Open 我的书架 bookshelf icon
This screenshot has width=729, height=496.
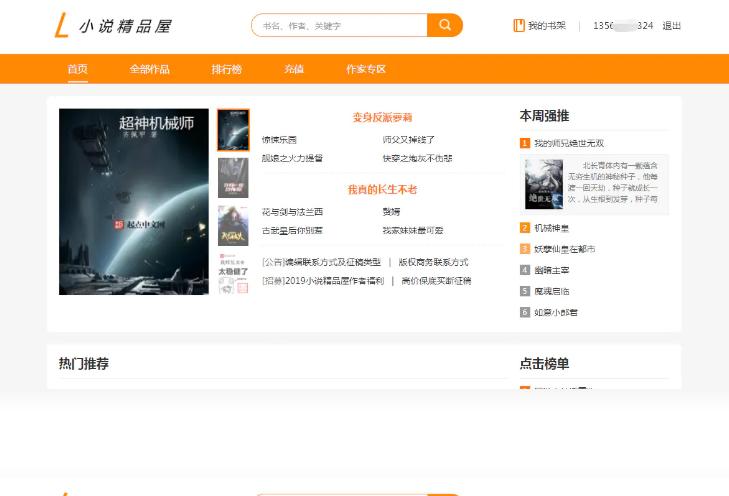[x=519, y=26]
